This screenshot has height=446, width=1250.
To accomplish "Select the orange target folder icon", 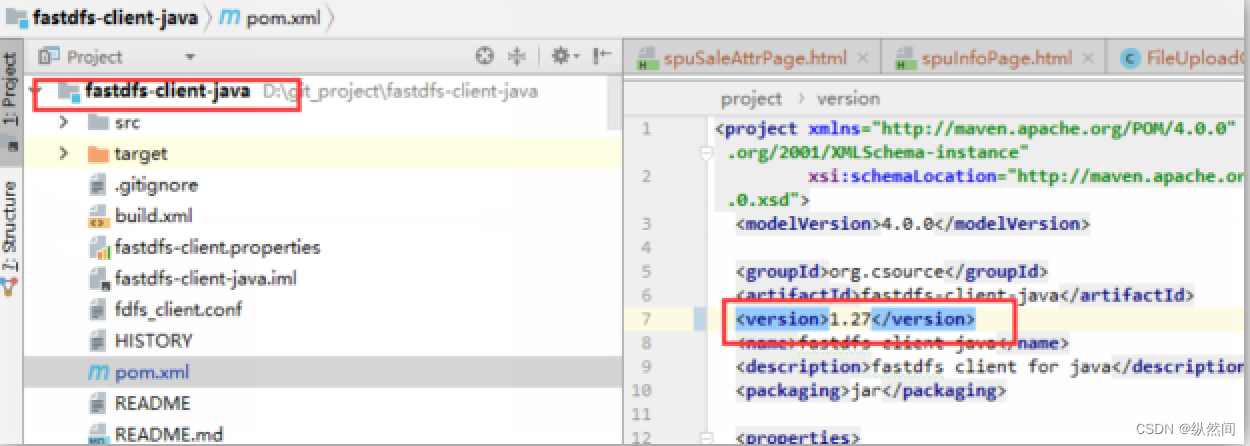I will click(x=97, y=153).
